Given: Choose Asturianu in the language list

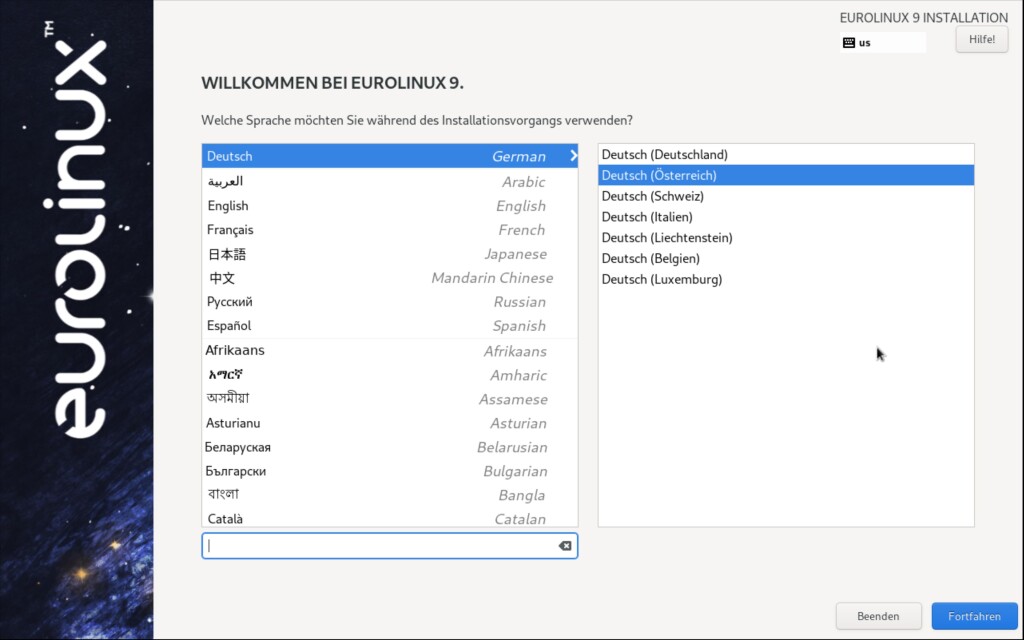Looking at the screenshot, I should 390,423.
